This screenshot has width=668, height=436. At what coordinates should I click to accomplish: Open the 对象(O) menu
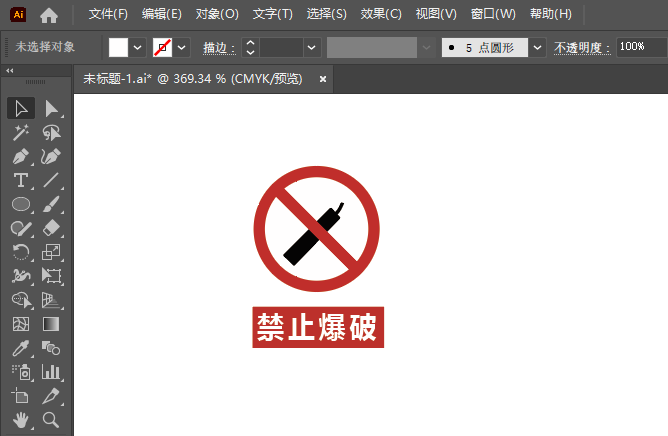tap(217, 14)
